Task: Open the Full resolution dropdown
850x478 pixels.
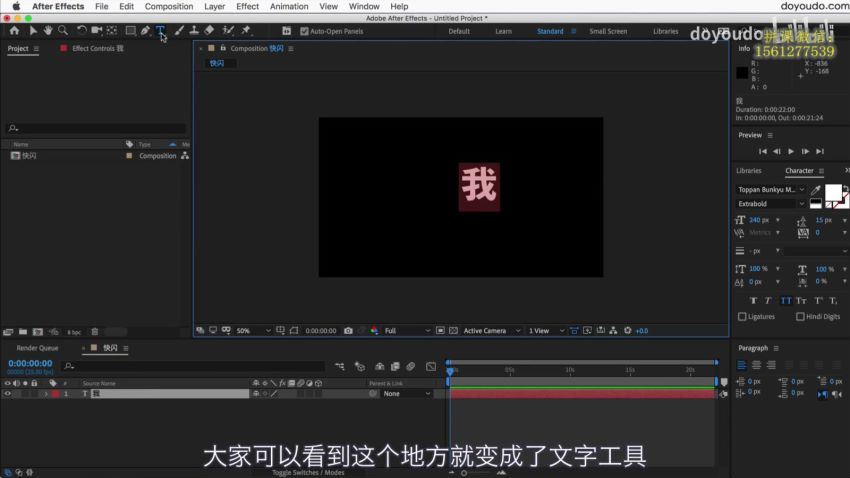Action: point(407,331)
